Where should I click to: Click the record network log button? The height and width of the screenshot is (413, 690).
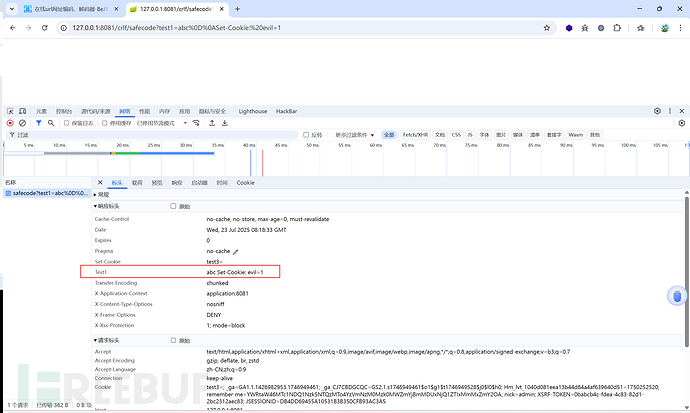click(10, 123)
